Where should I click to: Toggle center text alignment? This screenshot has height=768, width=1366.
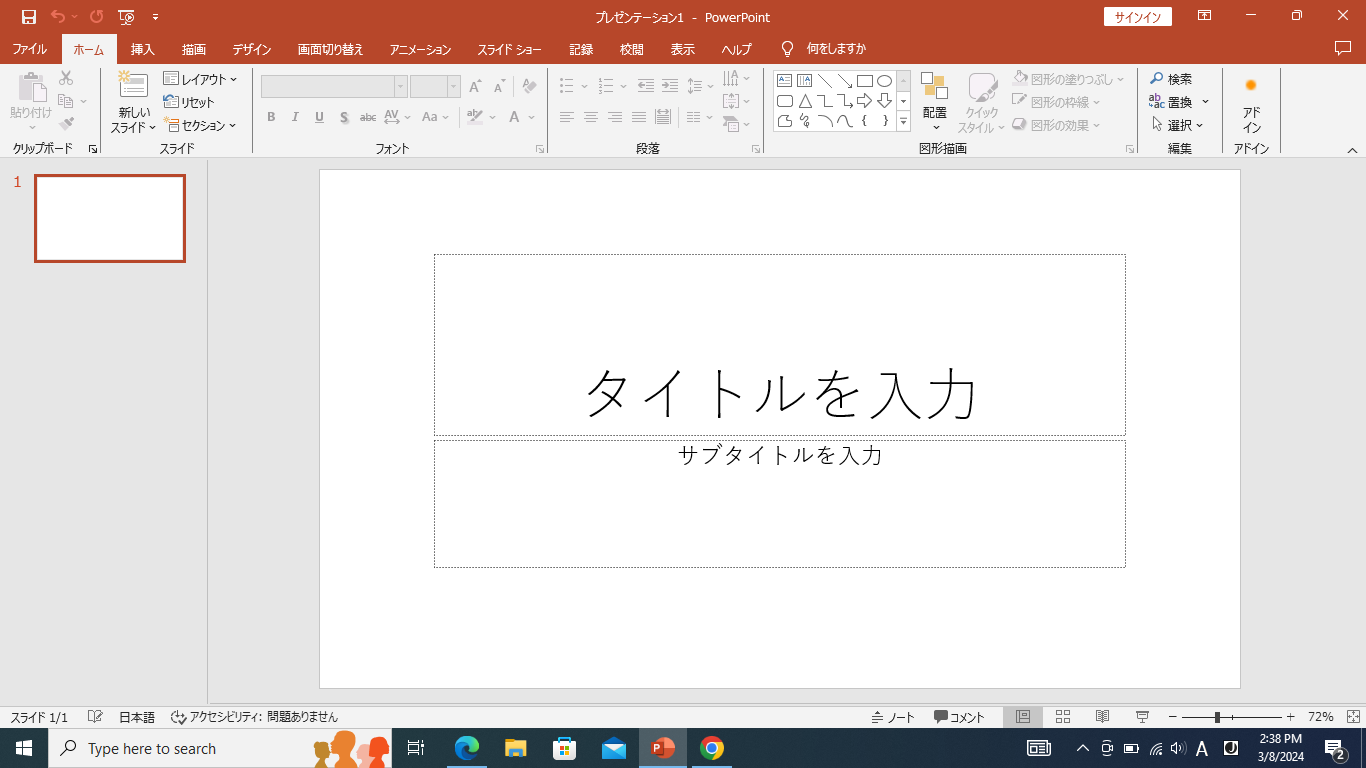[591, 117]
